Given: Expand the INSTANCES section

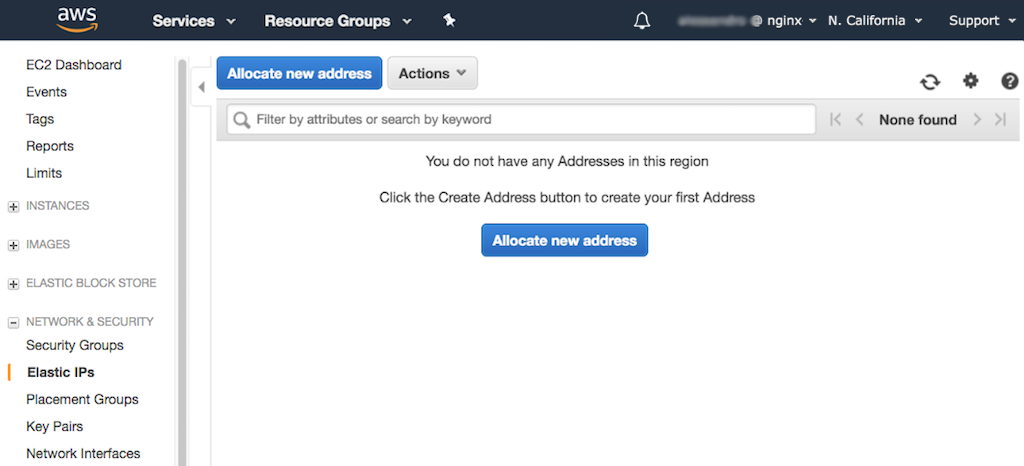Looking at the screenshot, I should pos(14,207).
